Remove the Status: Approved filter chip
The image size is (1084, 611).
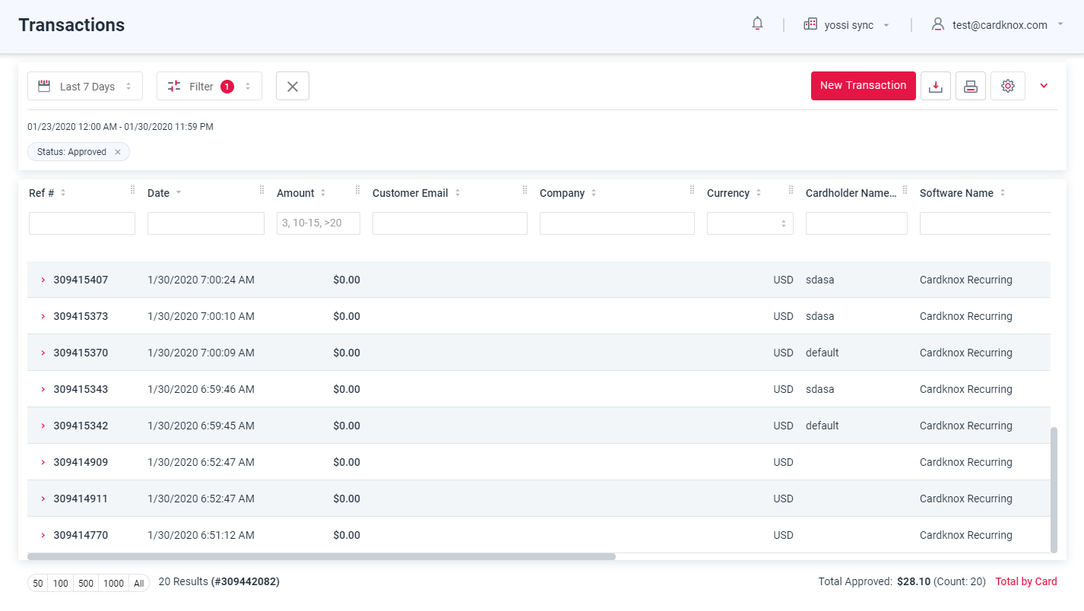pos(118,152)
